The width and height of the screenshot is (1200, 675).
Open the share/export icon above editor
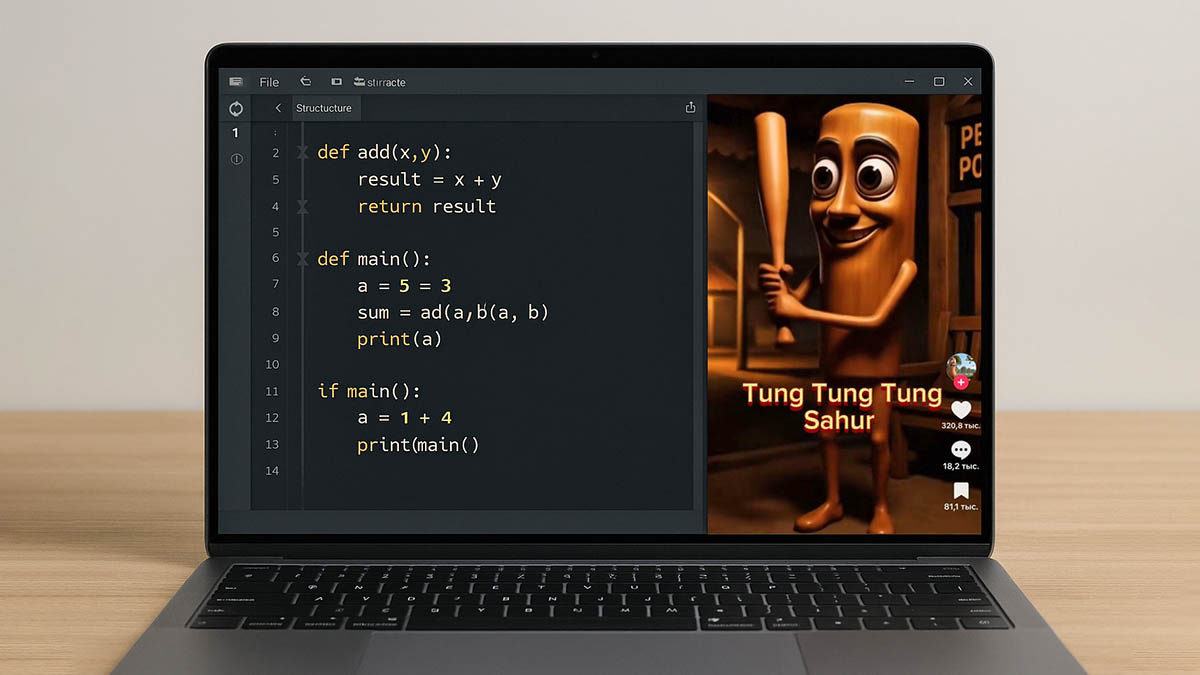point(690,108)
